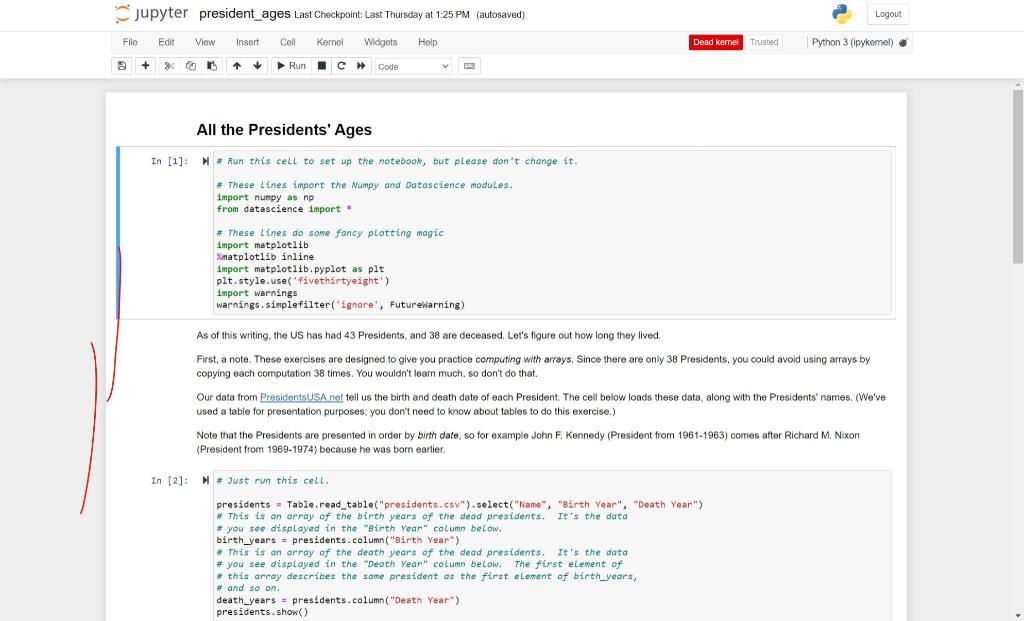Insert a new cell below
Screen dimensions: 1024x621
(x=145, y=65)
